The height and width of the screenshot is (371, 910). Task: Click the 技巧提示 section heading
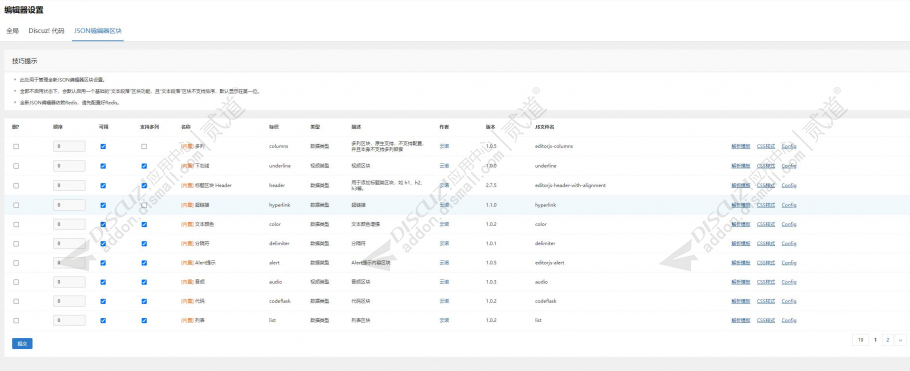pos(25,61)
